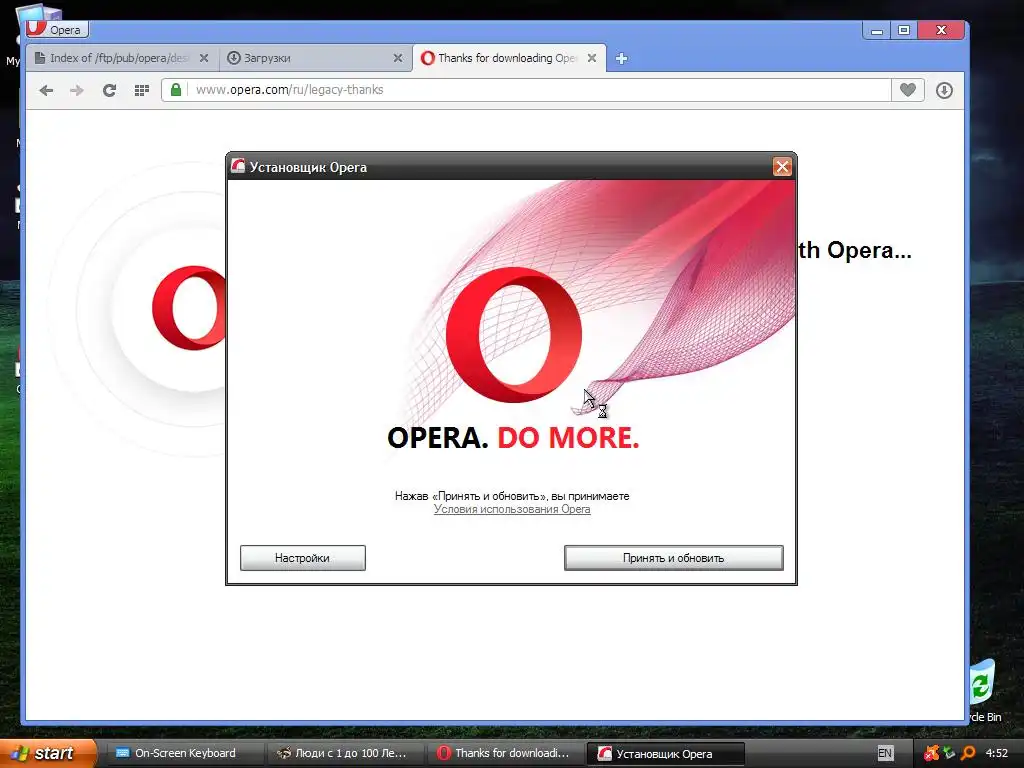The width and height of the screenshot is (1024, 768).
Task: Switch to the 'Загрузки' tab
Action: coord(315,58)
